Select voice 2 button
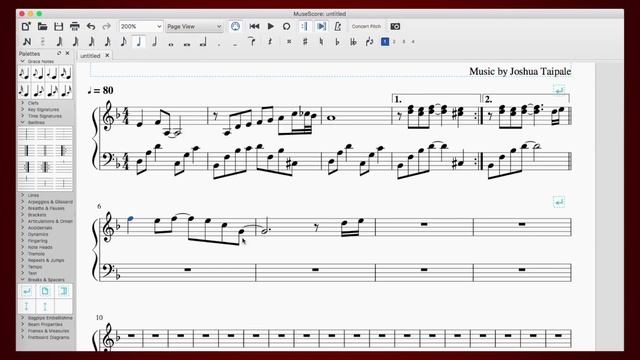640x360 pixels. click(x=394, y=42)
